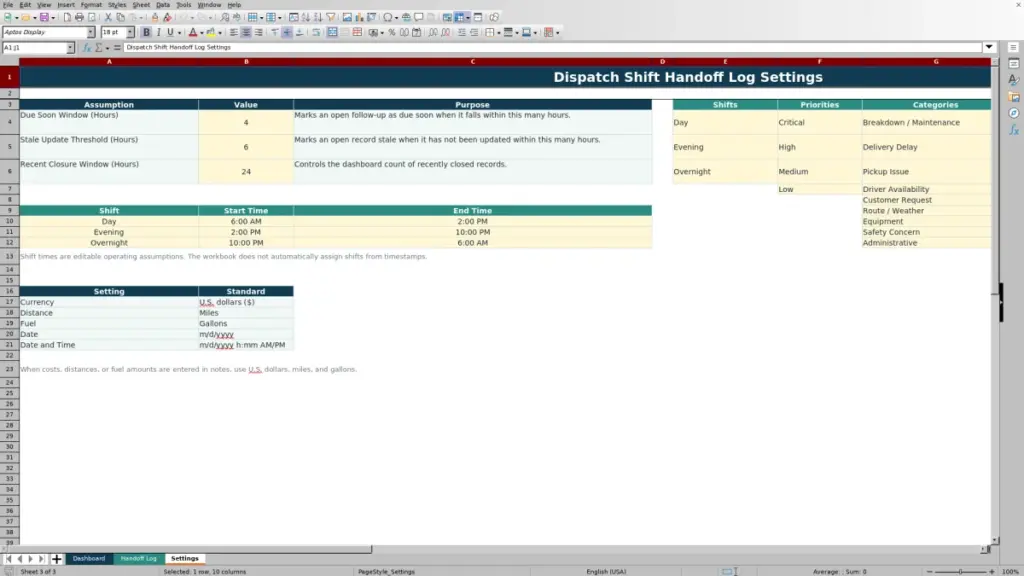Open the font color dropdown arrow

[x=202, y=33]
